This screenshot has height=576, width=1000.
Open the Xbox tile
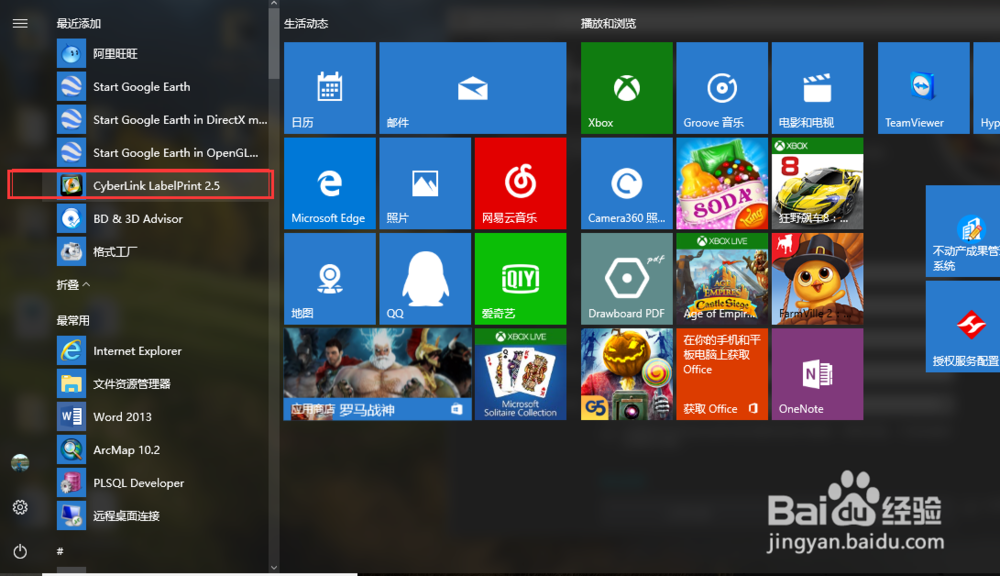click(x=627, y=88)
